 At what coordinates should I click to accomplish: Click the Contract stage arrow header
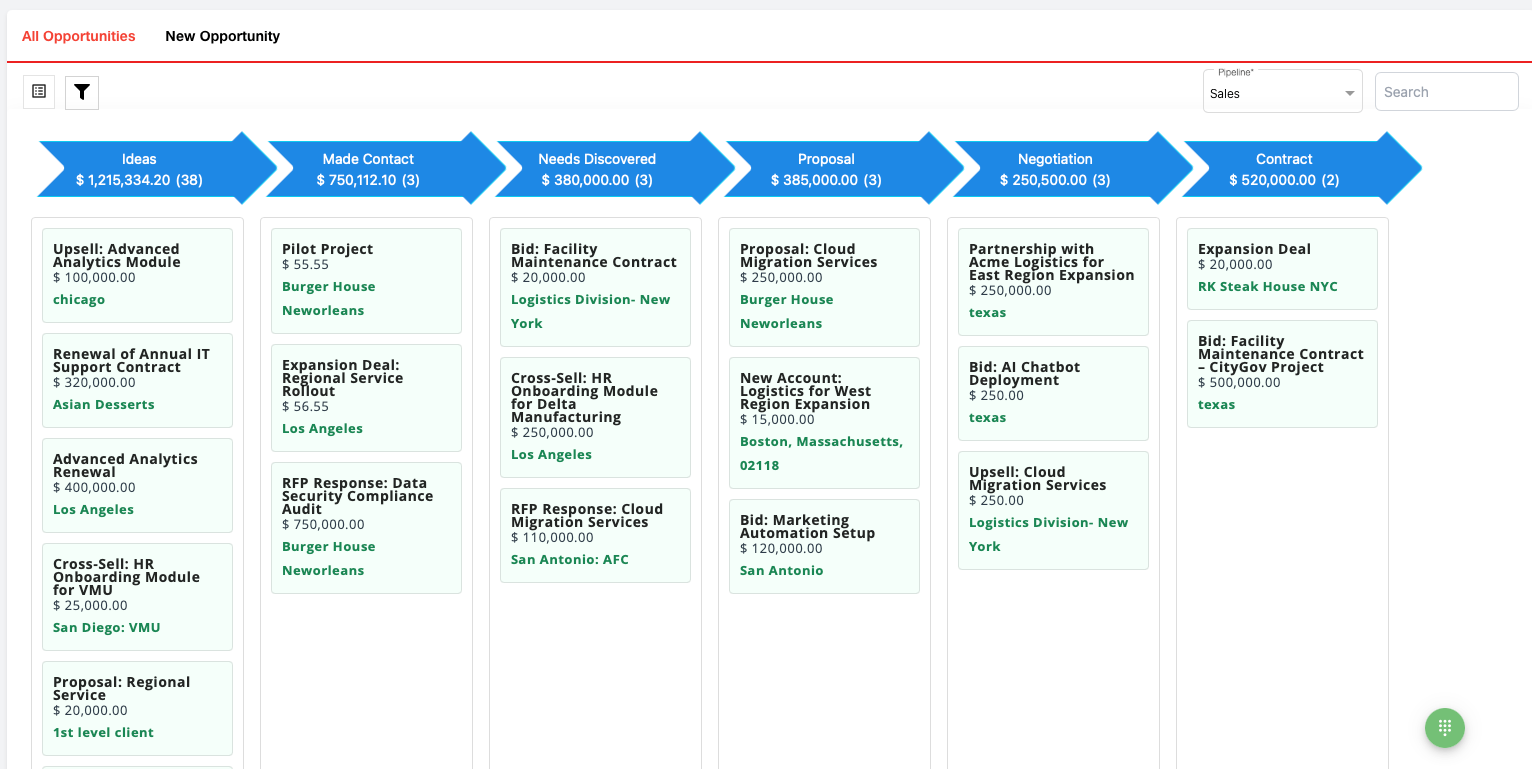[1284, 169]
